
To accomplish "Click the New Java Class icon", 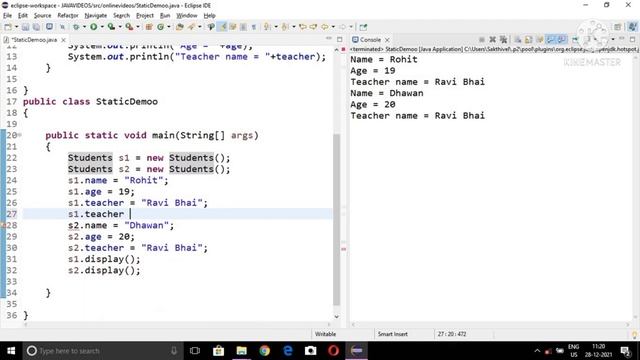I will [x=160, y=27].
